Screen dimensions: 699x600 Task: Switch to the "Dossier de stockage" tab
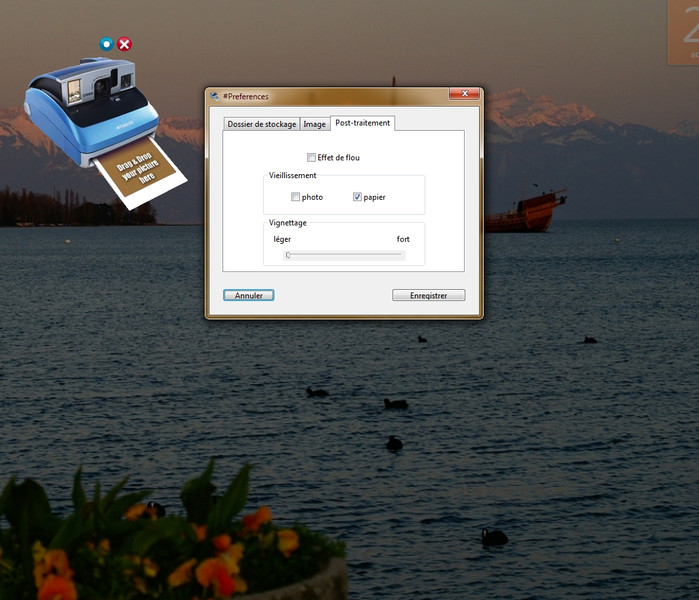pyautogui.click(x=261, y=124)
